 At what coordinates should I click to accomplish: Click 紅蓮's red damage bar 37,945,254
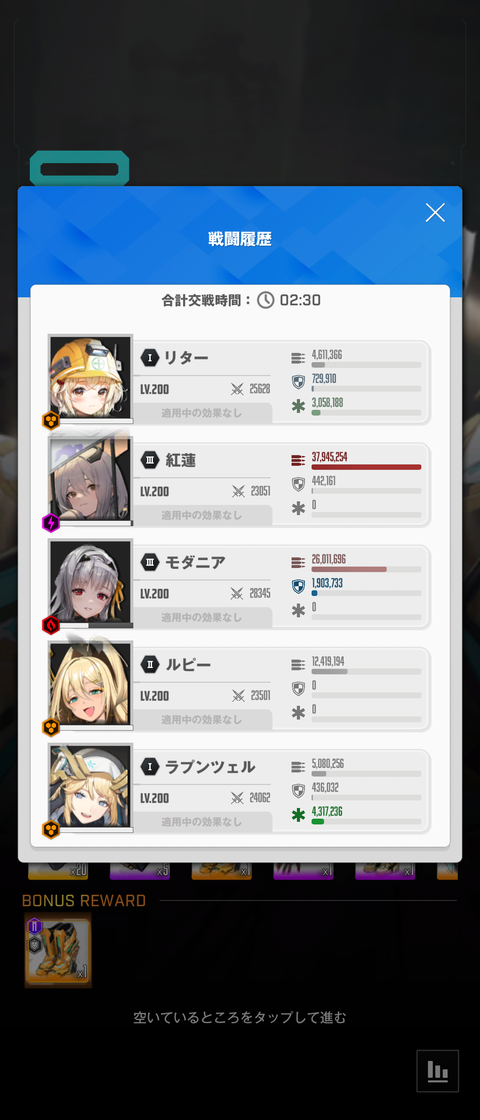click(366, 466)
